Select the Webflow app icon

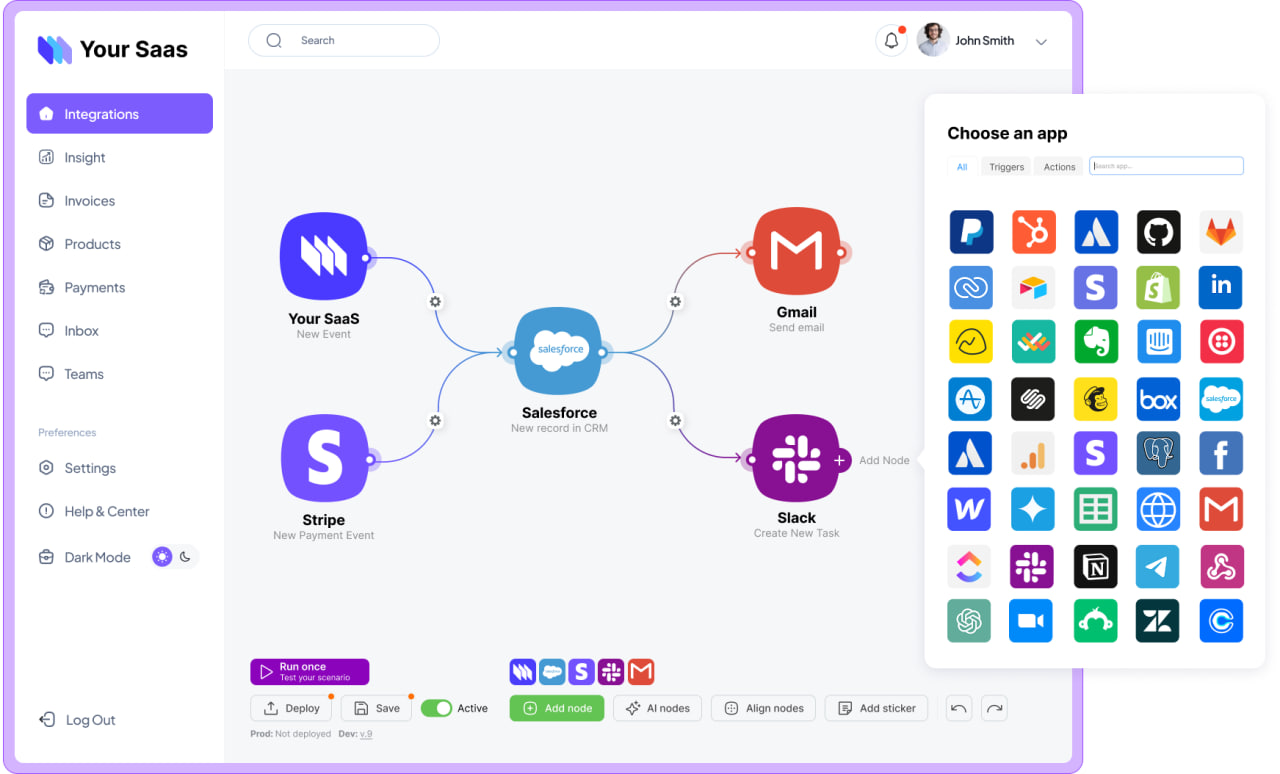click(x=971, y=510)
